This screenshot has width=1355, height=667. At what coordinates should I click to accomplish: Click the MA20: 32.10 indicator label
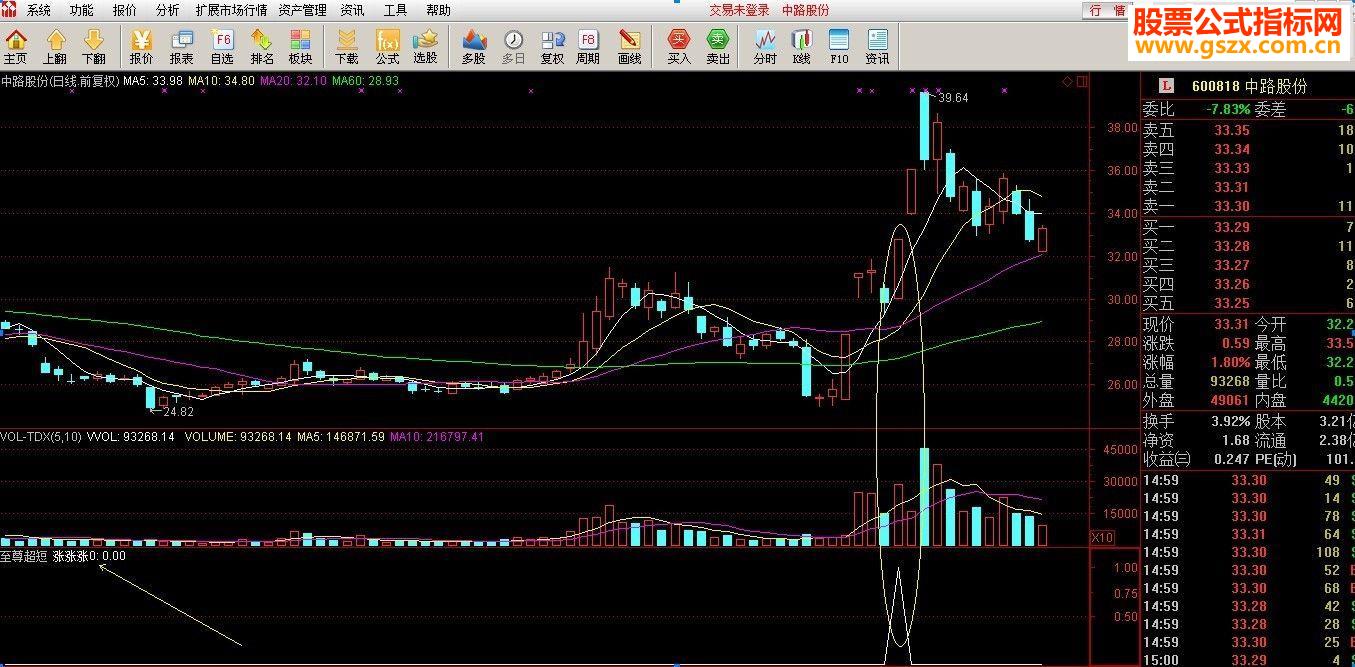(x=293, y=81)
